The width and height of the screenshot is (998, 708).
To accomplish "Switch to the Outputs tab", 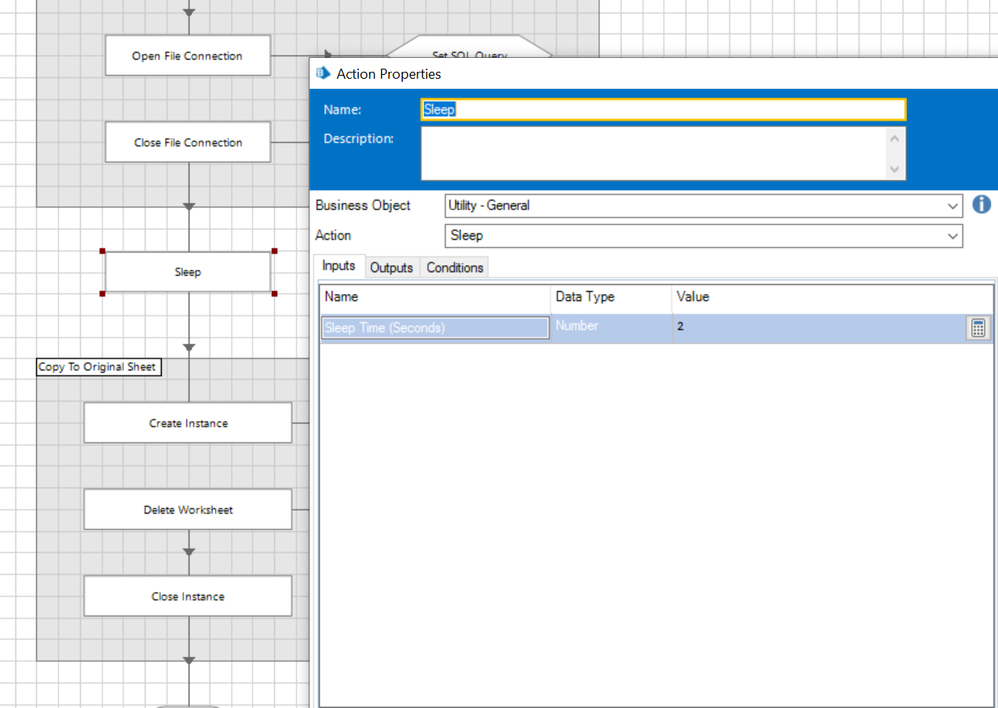I will pyautogui.click(x=391, y=268).
